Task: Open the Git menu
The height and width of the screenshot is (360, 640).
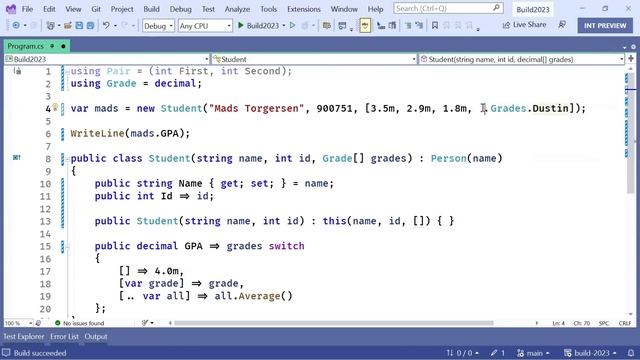Action: point(96,9)
